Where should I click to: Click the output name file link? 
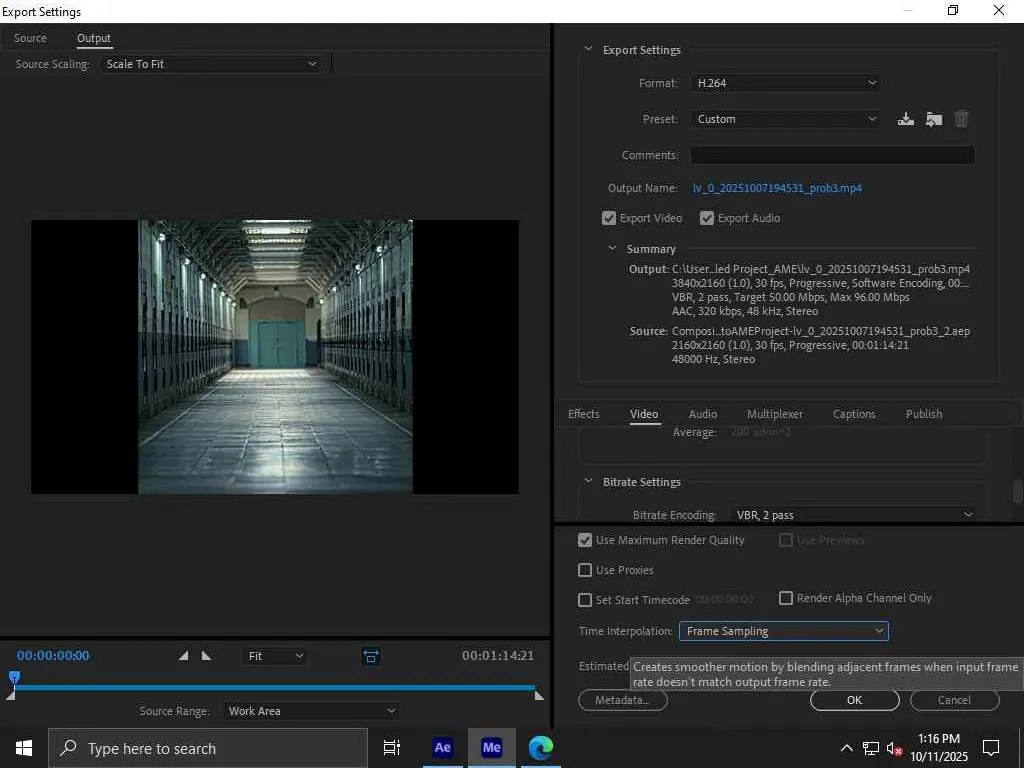pos(777,188)
